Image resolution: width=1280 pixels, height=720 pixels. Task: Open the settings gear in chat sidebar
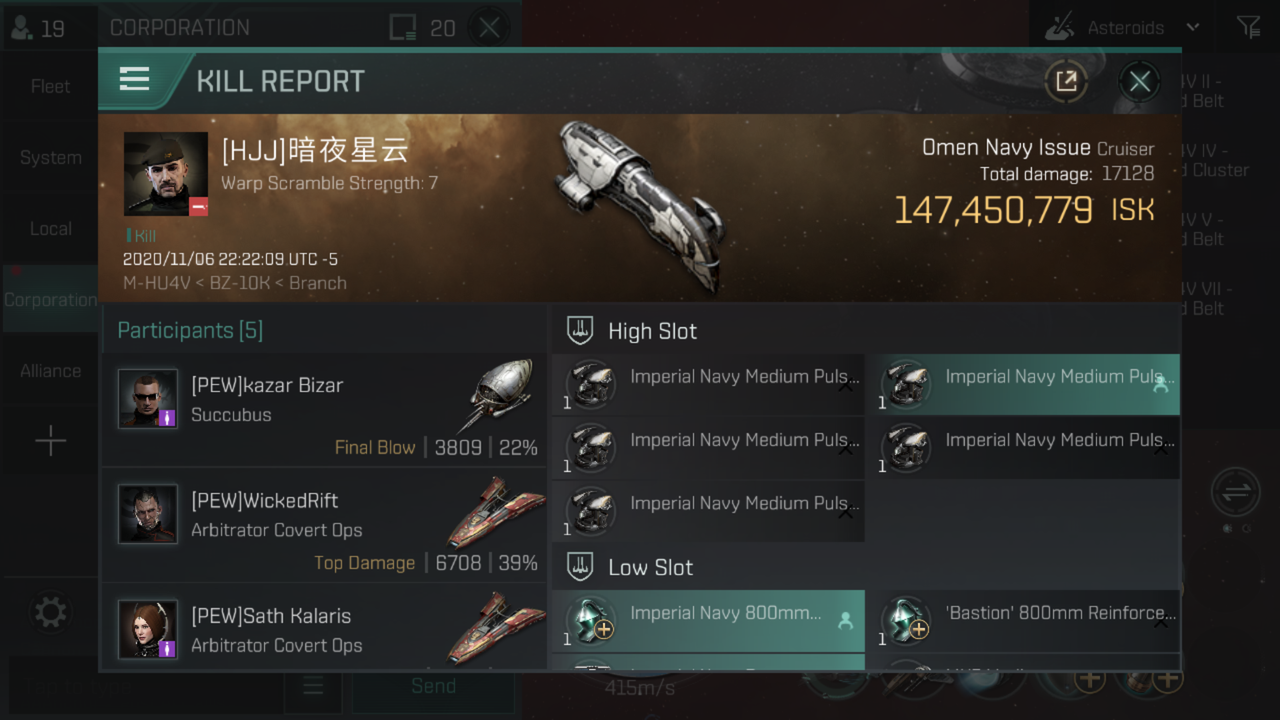[50, 611]
